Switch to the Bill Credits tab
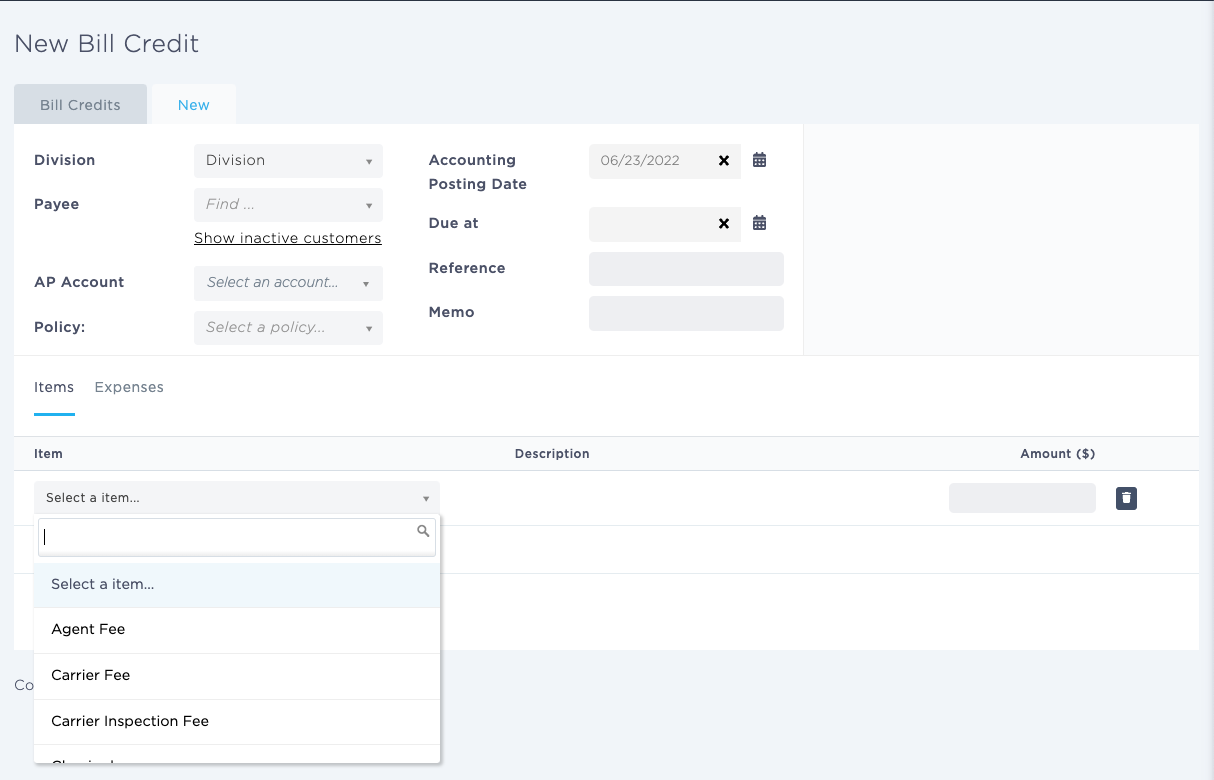This screenshot has height=780, width=1214. tap(80, 105)
